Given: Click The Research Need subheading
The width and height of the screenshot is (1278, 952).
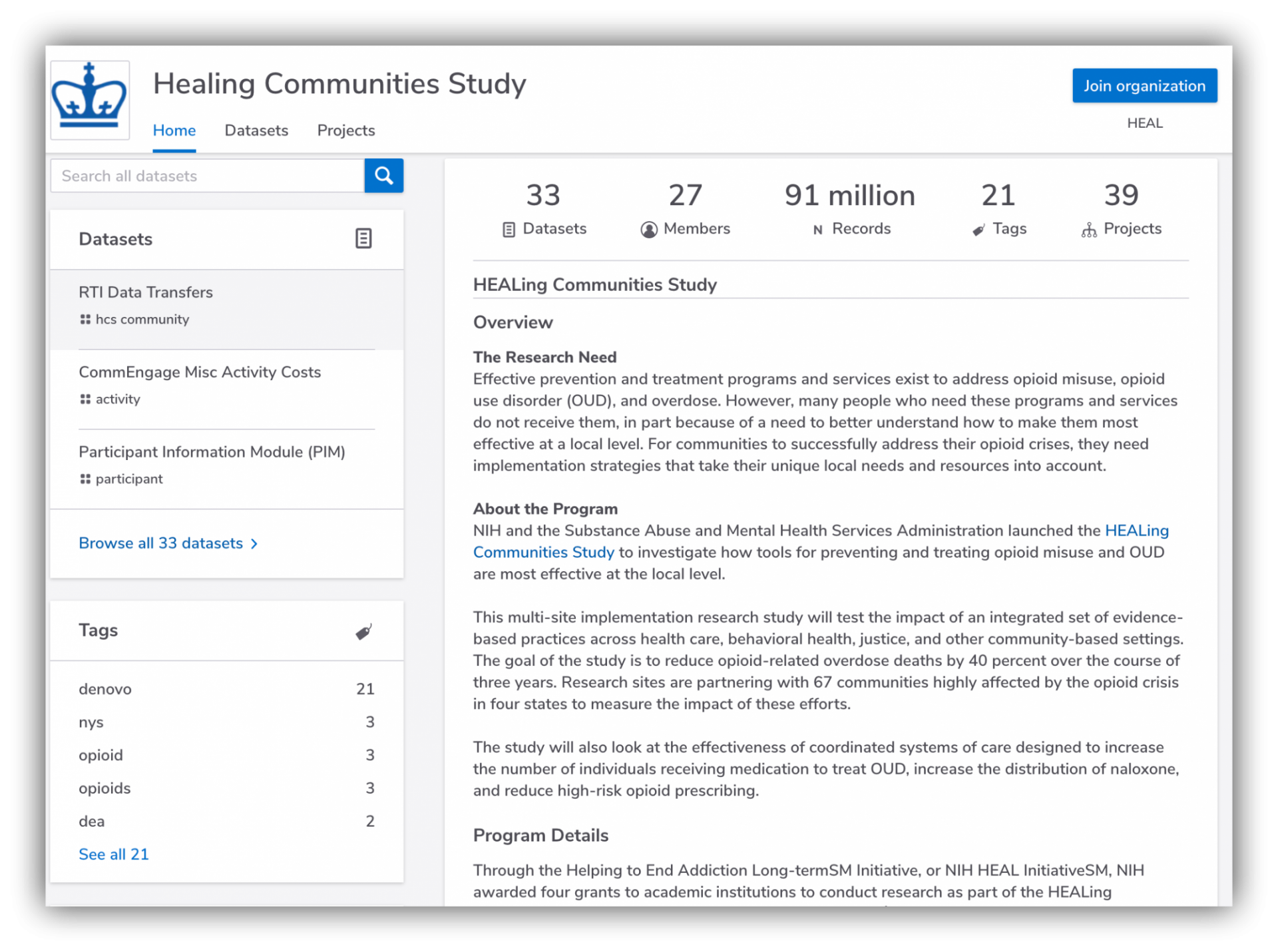Looking at the screenshot, I should pos(545,357).
